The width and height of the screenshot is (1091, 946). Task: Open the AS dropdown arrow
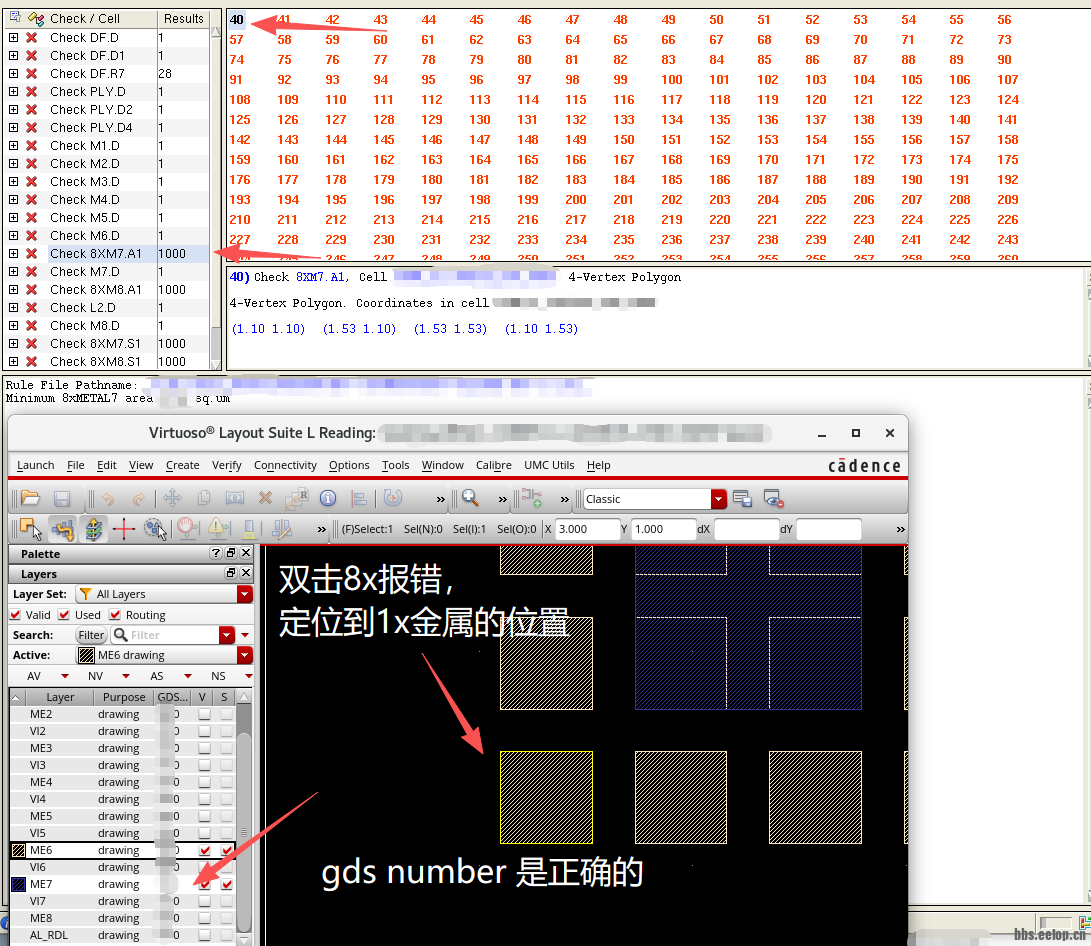tap(188, 676)
